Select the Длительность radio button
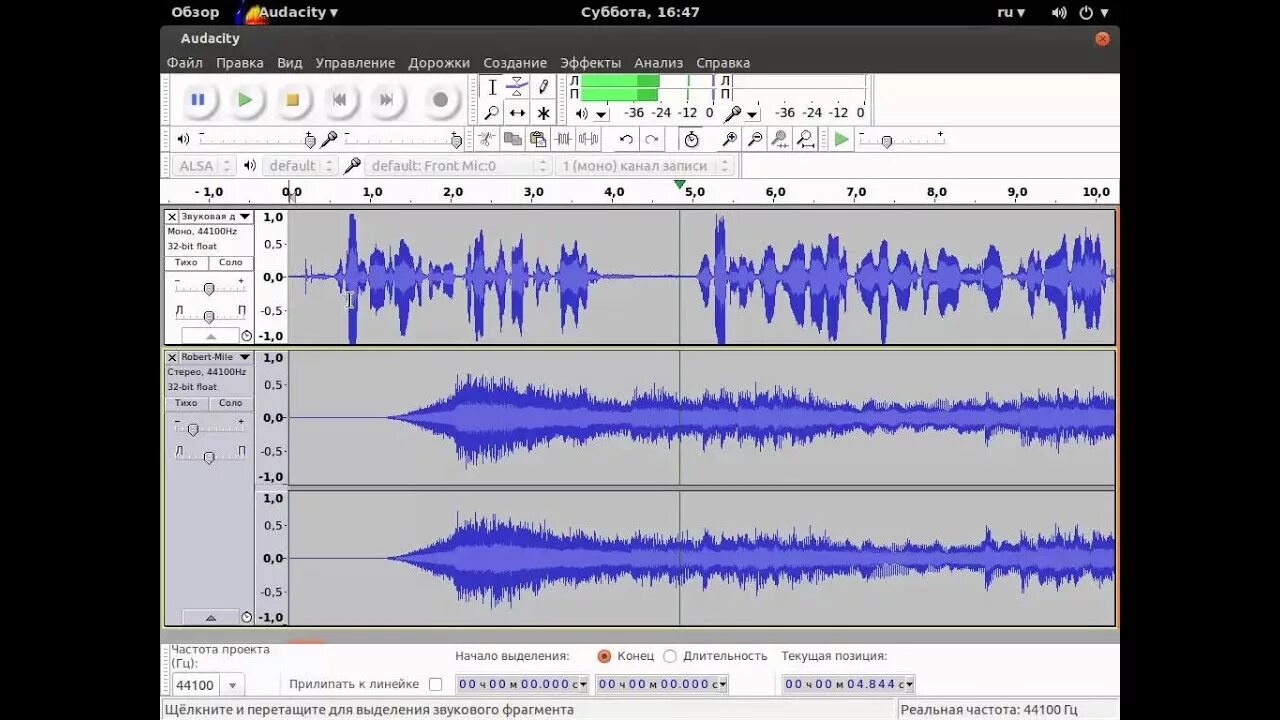The height and width of the screenshot is (720, 1280). click(670, 656)
